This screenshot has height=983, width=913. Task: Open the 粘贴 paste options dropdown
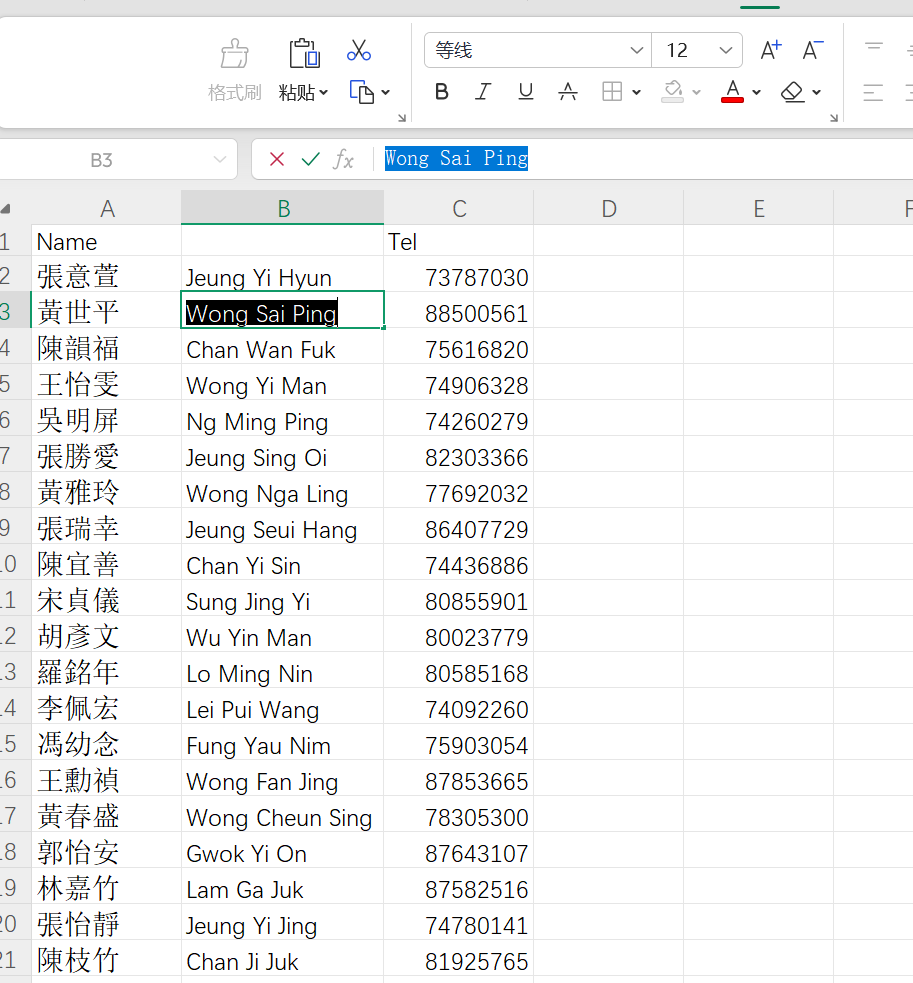(324, 93)
